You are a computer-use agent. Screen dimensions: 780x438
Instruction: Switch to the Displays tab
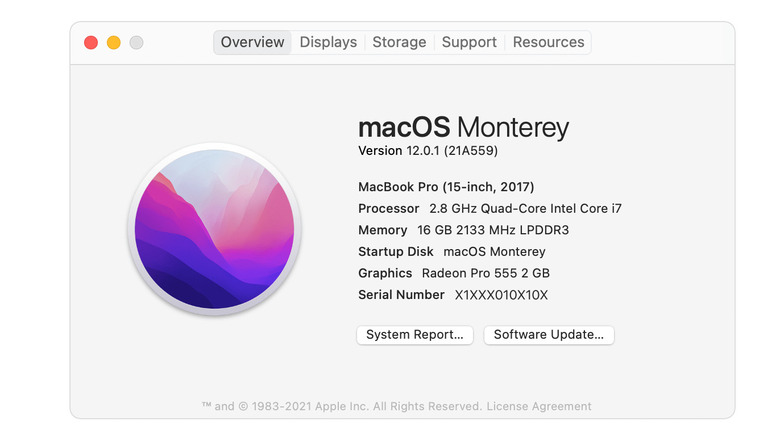click(328, 42)
